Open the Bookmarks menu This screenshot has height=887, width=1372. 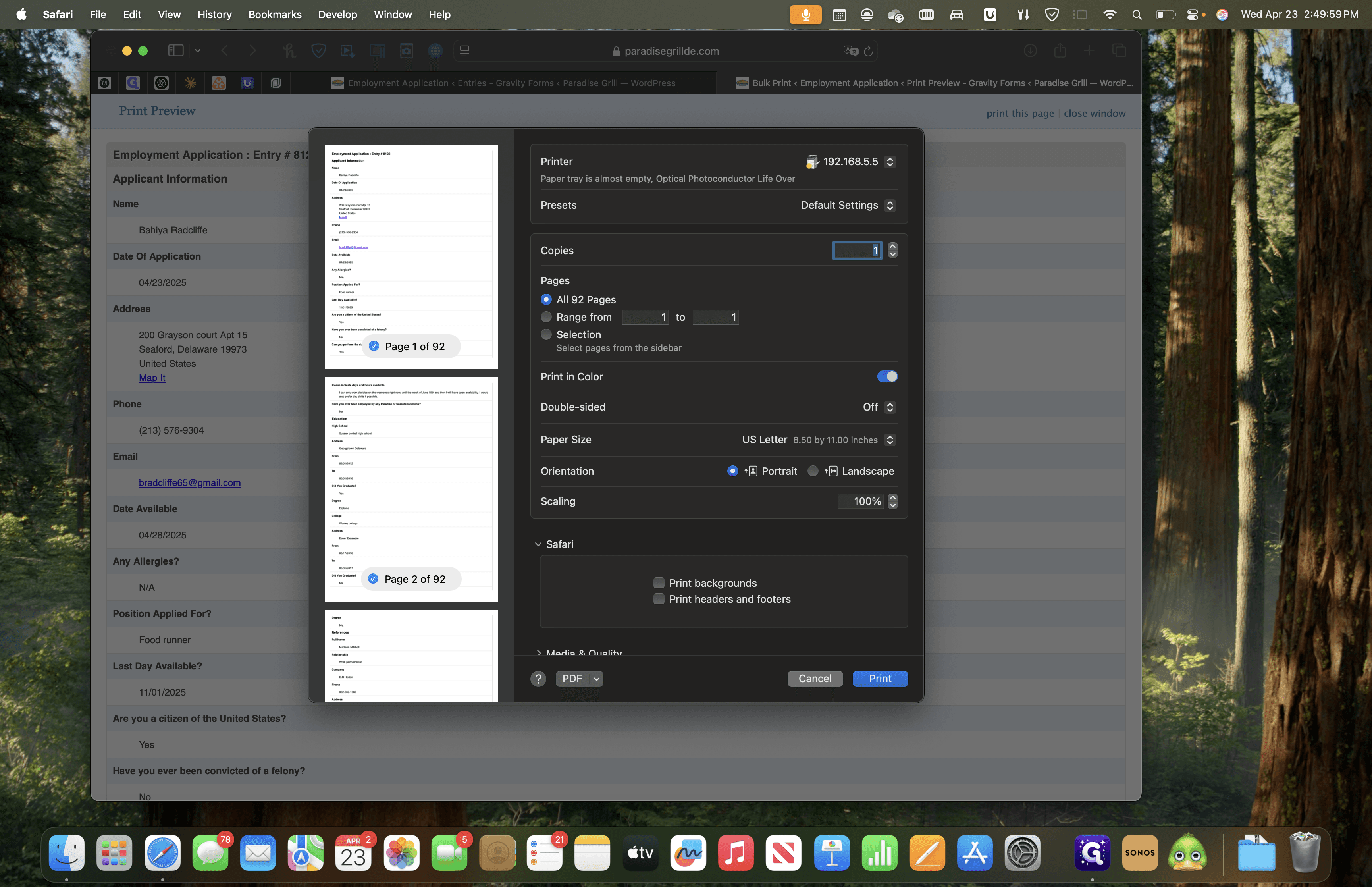point(275,14)
